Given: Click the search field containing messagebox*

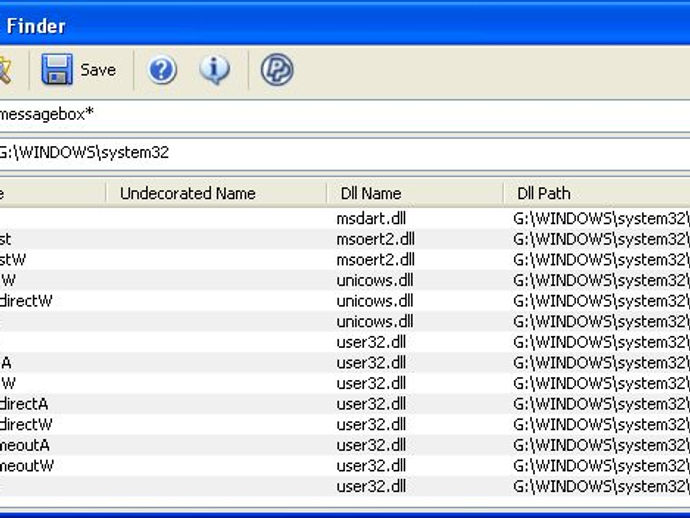Looking at the screenshot, I should tap(345, 115).
